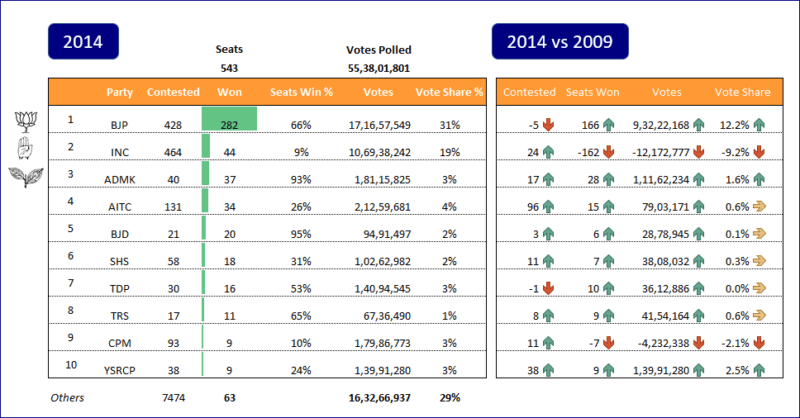This screenshot has height=418, width=800.
Task: Select the votes cell 10,69,38,242
Action: point(380,152)
